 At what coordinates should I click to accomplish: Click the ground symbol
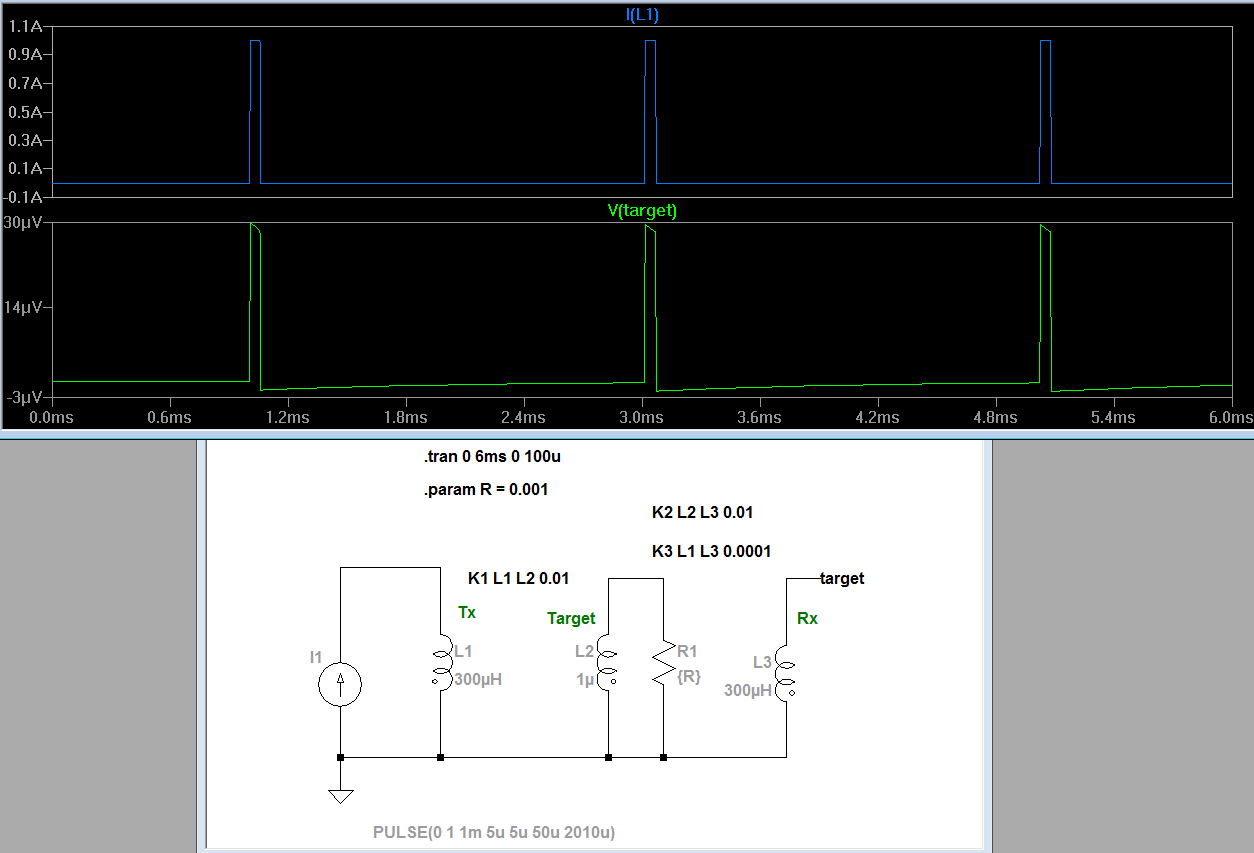[341, 796]
